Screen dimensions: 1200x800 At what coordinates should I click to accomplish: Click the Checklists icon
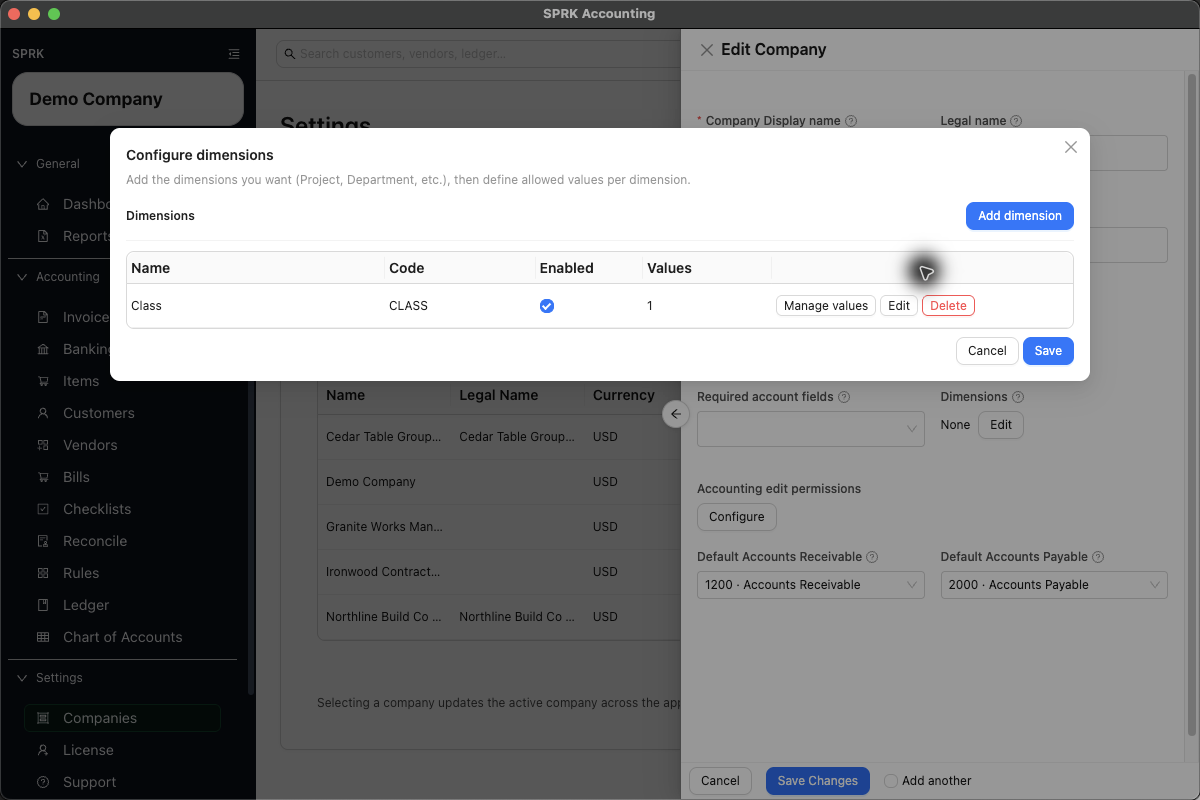tap(43, 509)
